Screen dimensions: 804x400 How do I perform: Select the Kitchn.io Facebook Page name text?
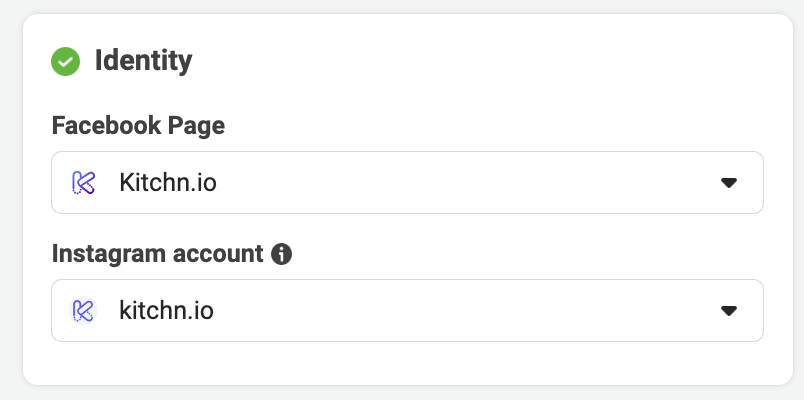168,183
